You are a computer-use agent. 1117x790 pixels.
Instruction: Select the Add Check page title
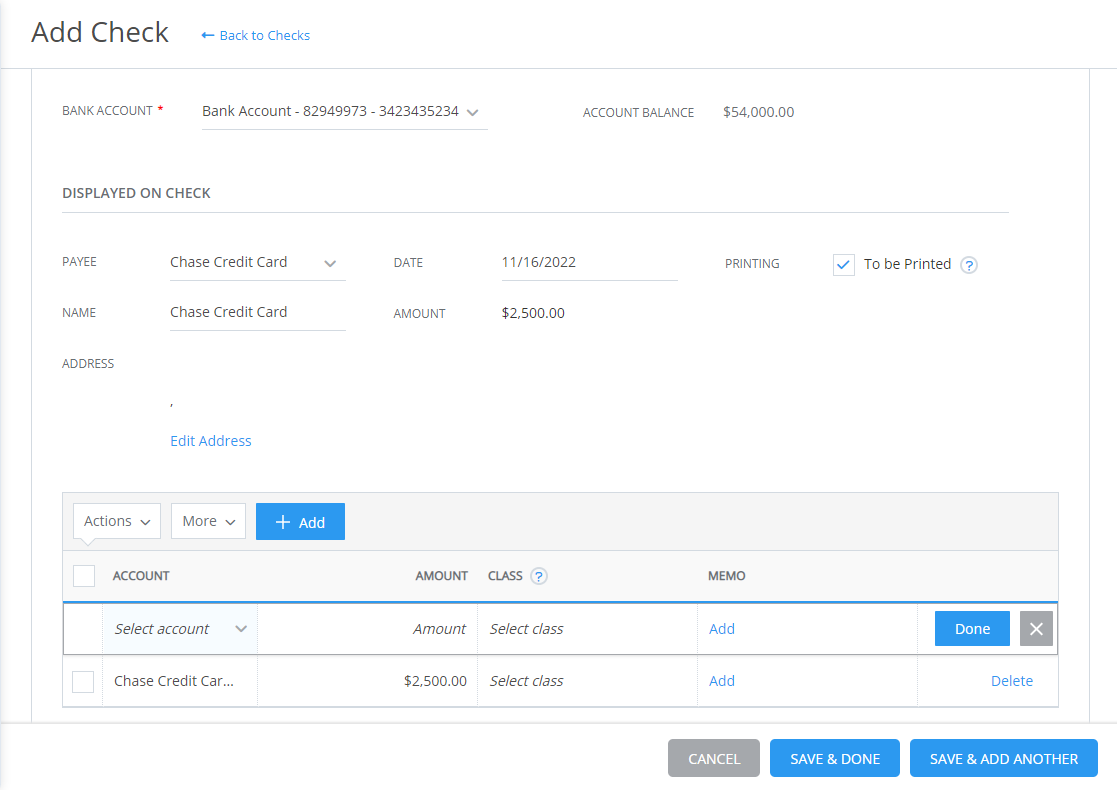point(100,32)
